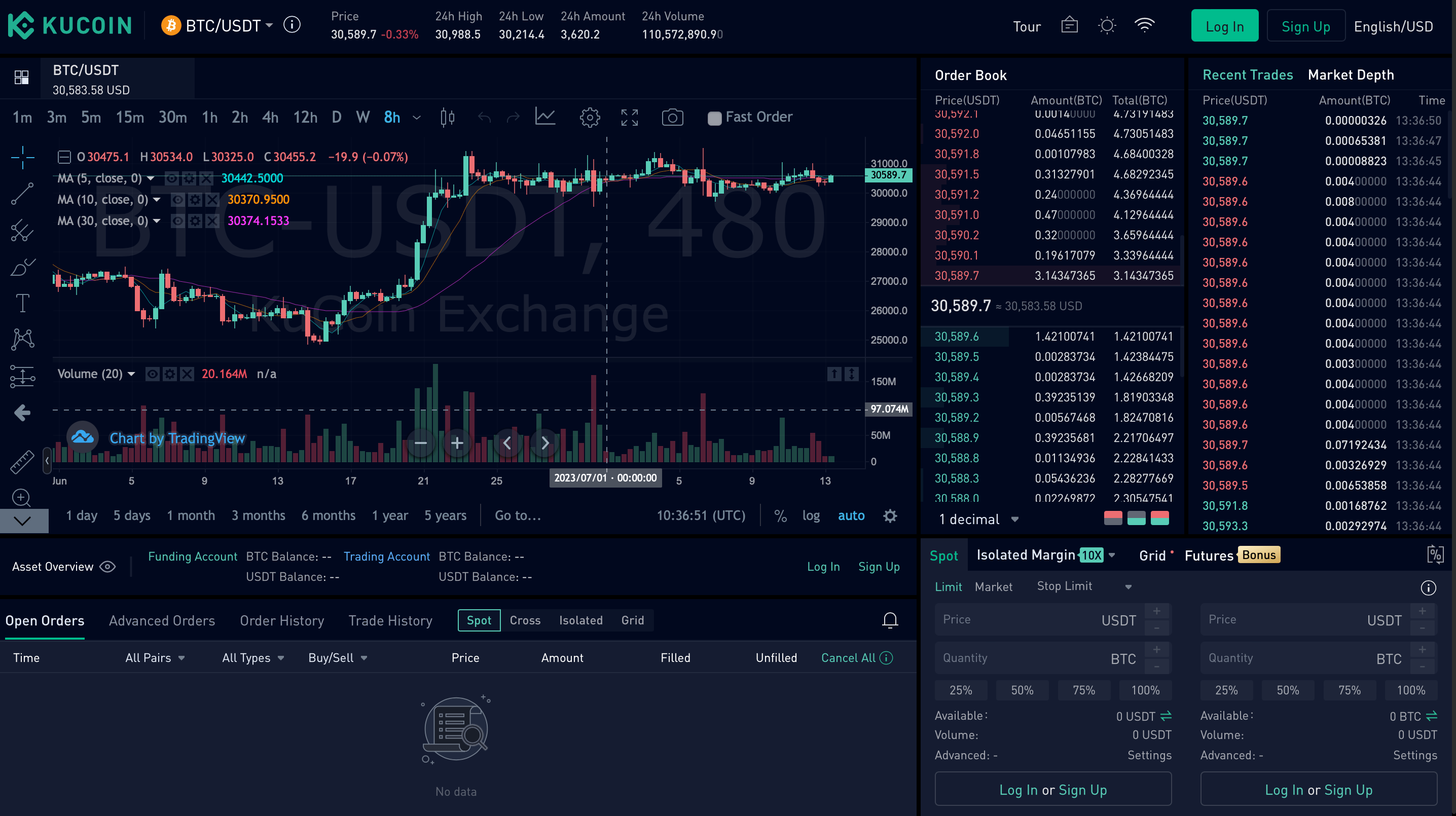Click the back arrow in drawing toolbar
Image resolution: width=1456 pixels, height=816 pixels.
coord(23,413)
